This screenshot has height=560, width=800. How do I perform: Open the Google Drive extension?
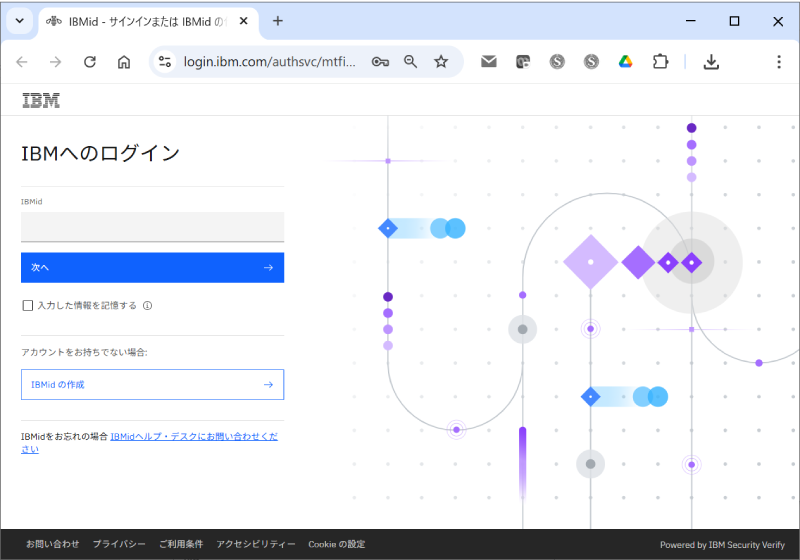(x=626, y=62)
